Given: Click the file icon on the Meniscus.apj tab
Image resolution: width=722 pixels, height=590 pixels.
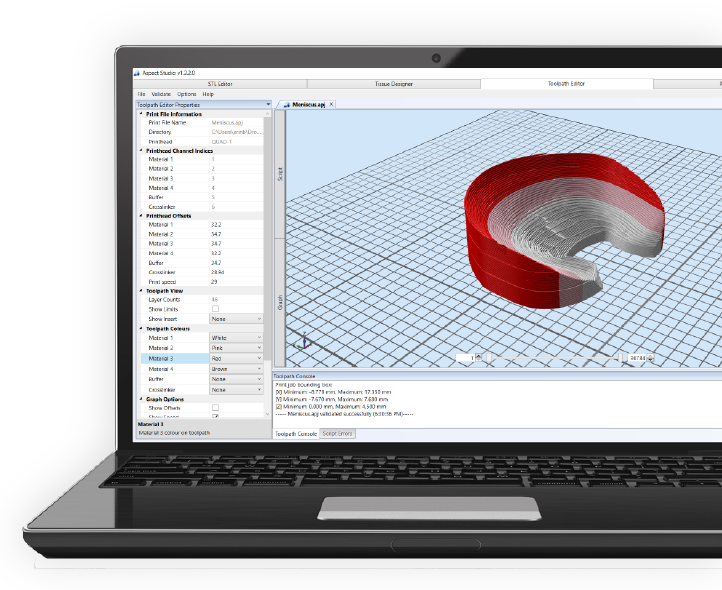Looking at the screenshot, I should click(287, 105).
